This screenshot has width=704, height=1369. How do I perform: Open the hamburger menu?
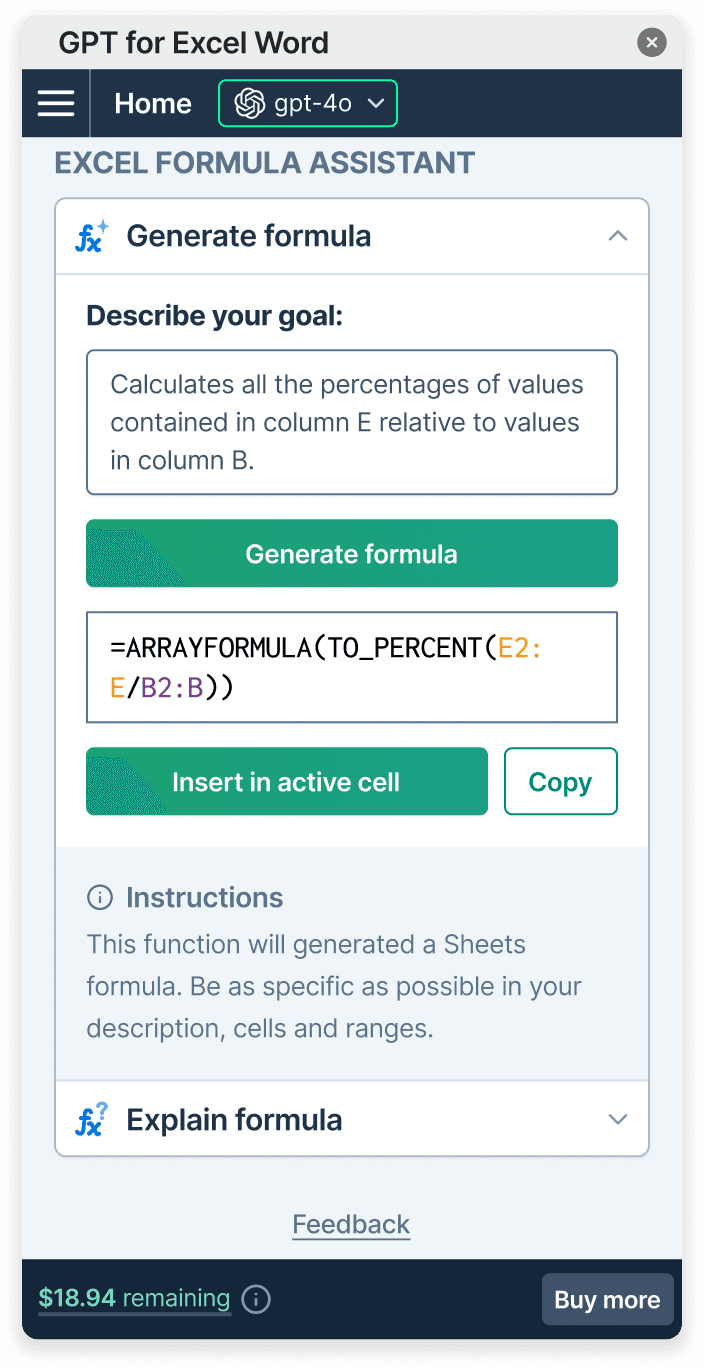click(56, 103)
